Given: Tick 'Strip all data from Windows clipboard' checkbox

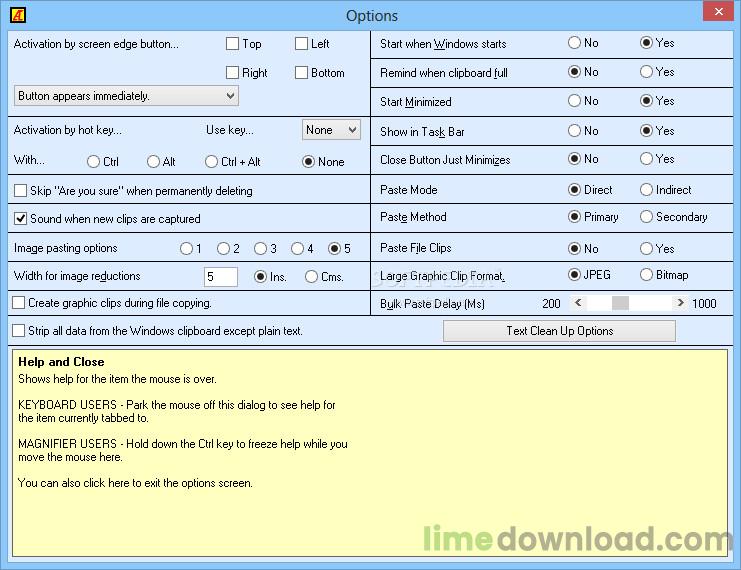Looking at the screenshot, I should pos(19,331).
